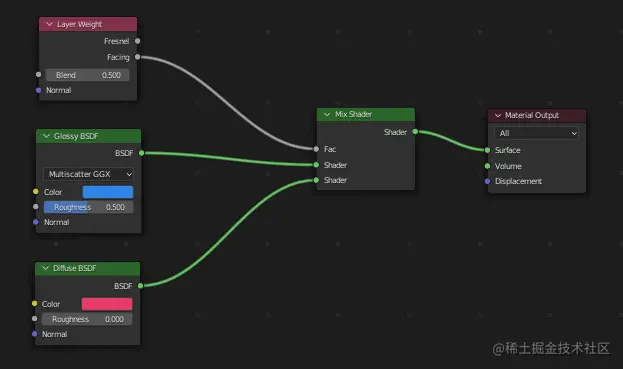The width and height of the screenshot is (623, 369).
Task: Click the Fac label in Mix Shader
Action: point(330,149)
